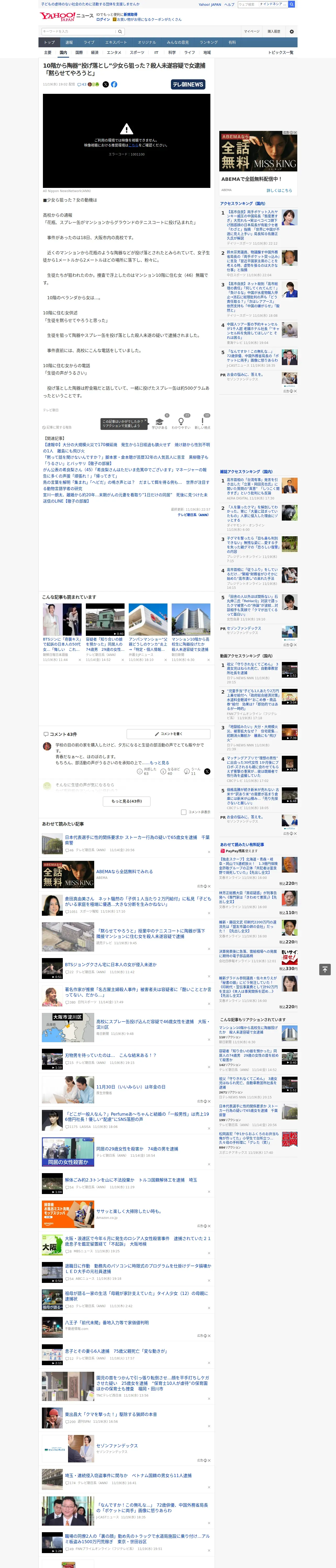
Task: Click the scroll-to-top arrow button
Action: pyautogui.click(x=325, y=969)
